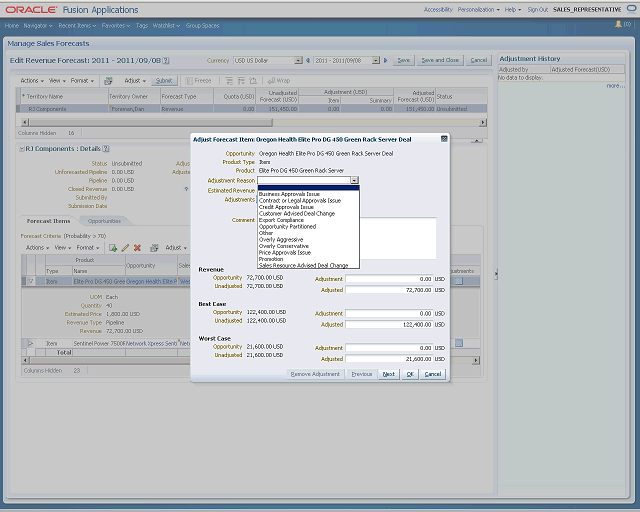Click OK in the dialog
Image resolution: width=640 pixels, height=512 pixels.
pos(410,374)
